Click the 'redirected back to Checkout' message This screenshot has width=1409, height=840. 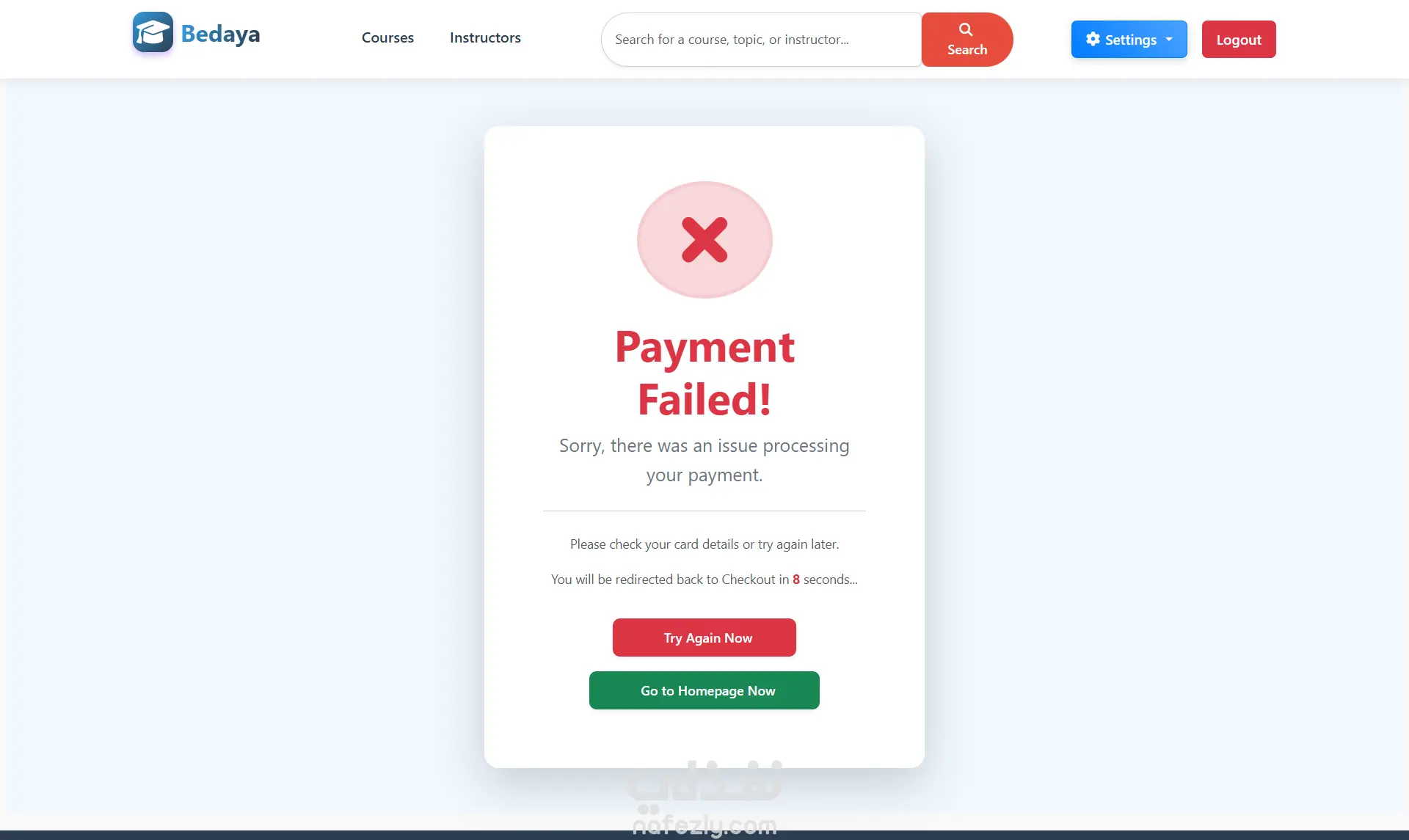(x=704, y=580)
